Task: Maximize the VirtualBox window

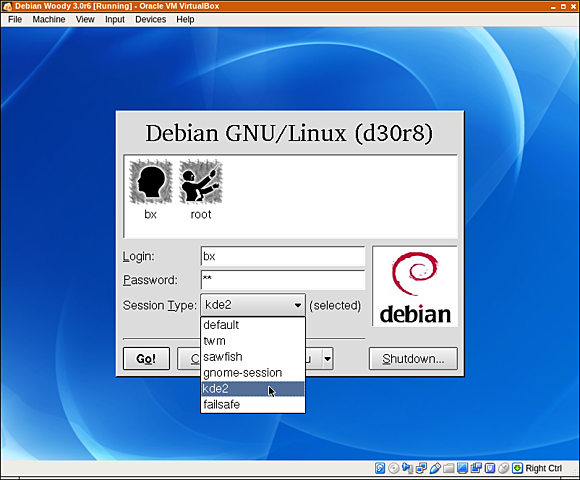Action: pos(563,6)
